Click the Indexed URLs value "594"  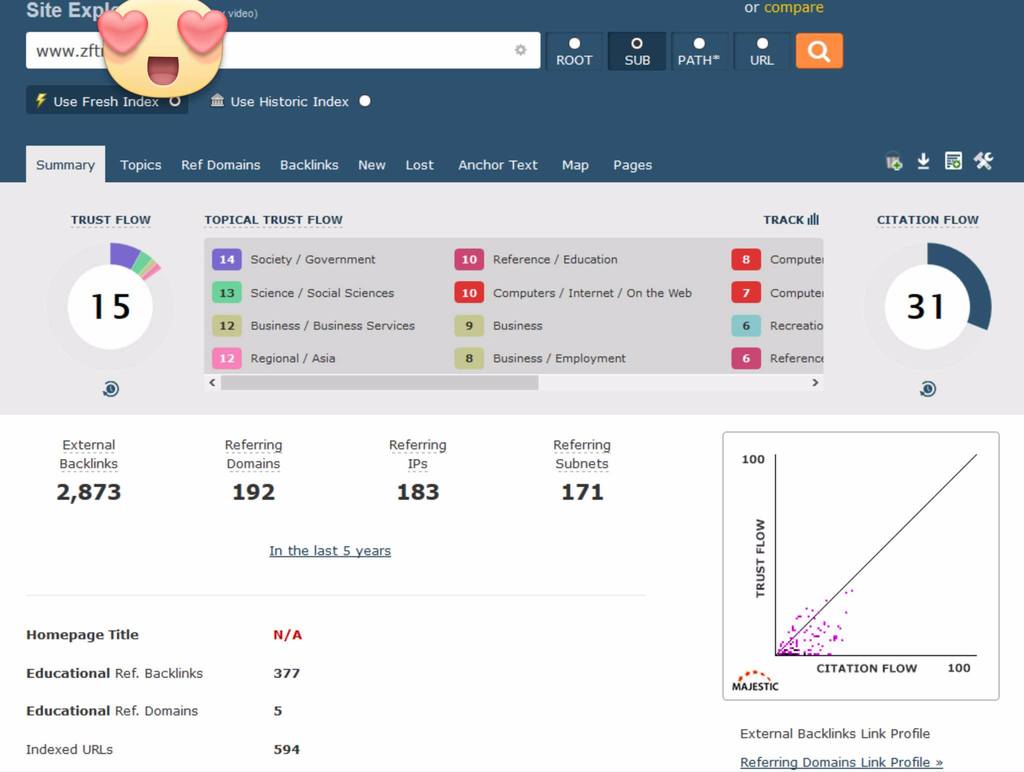tap(287, 750)
